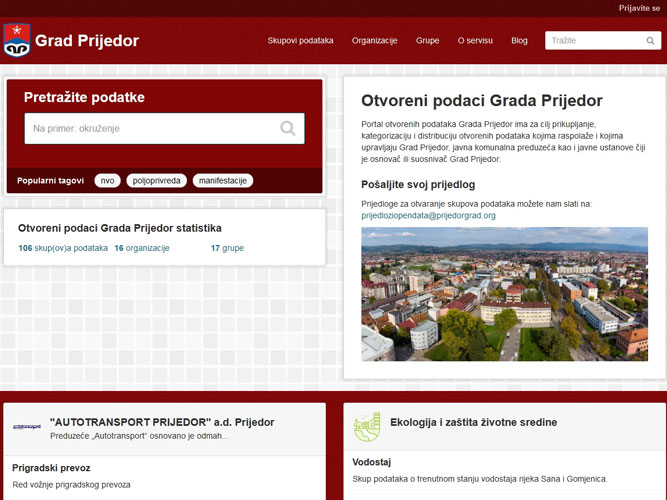Viewport: 667px width, 500px height.
Task: Click the magnifier icon in the header search
Action: pyautogui.click(x=651, y=41)
